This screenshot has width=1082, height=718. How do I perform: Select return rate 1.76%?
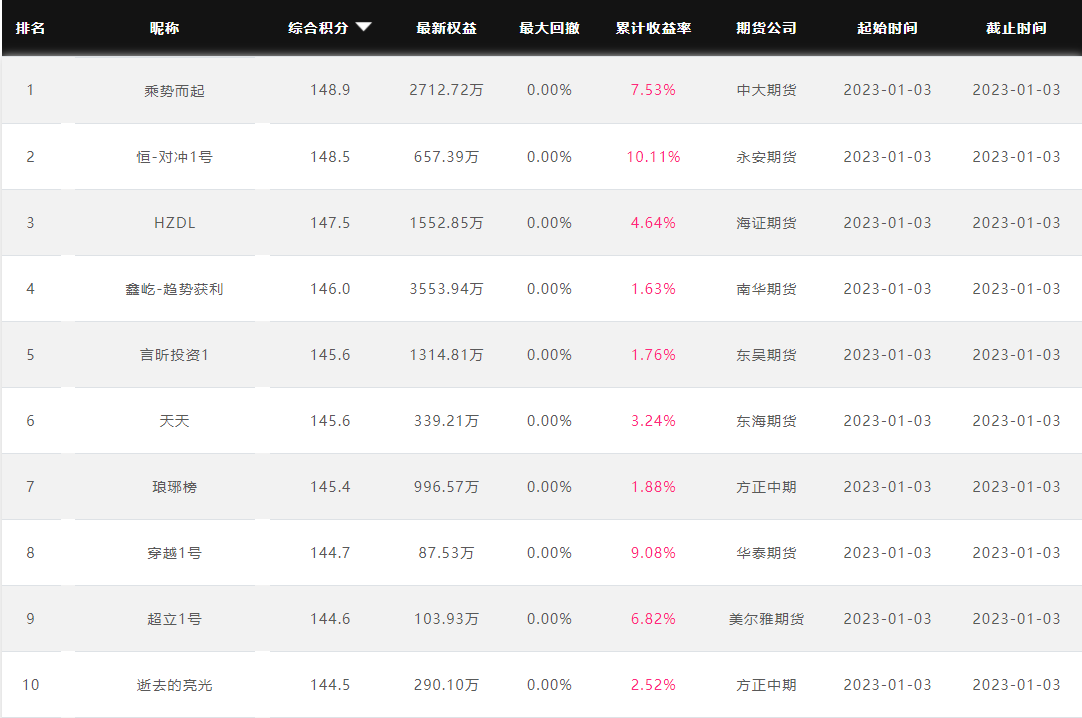[653, 355]
